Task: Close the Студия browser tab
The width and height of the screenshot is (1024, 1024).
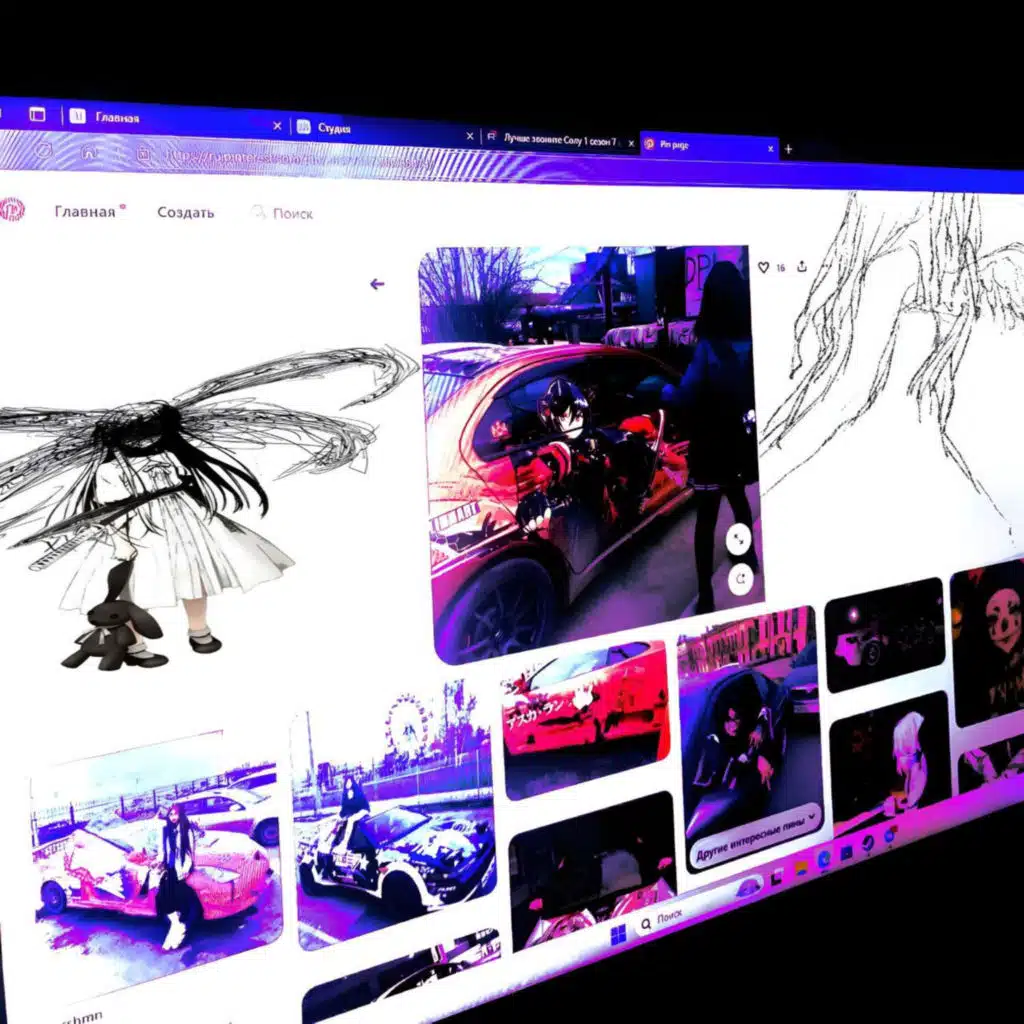Action: (470, 136)
